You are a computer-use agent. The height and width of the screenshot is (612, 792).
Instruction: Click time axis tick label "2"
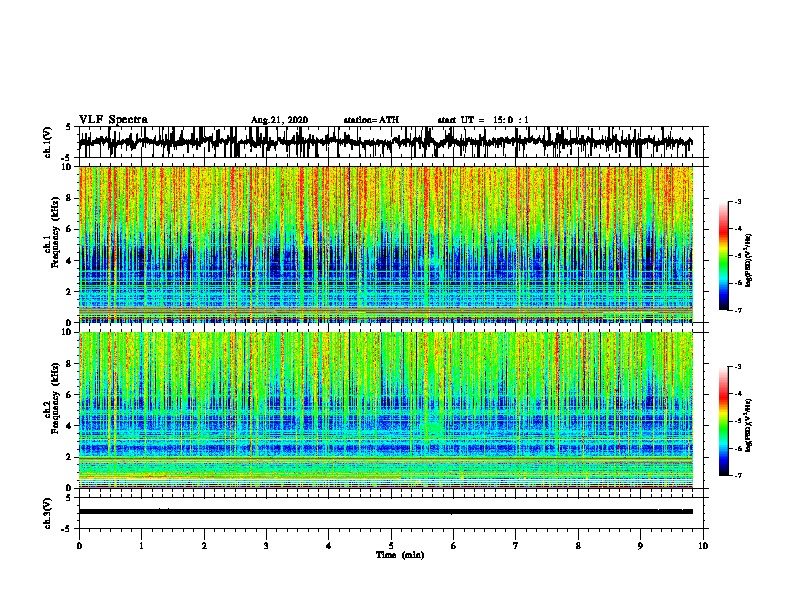[x=204, y=545]
